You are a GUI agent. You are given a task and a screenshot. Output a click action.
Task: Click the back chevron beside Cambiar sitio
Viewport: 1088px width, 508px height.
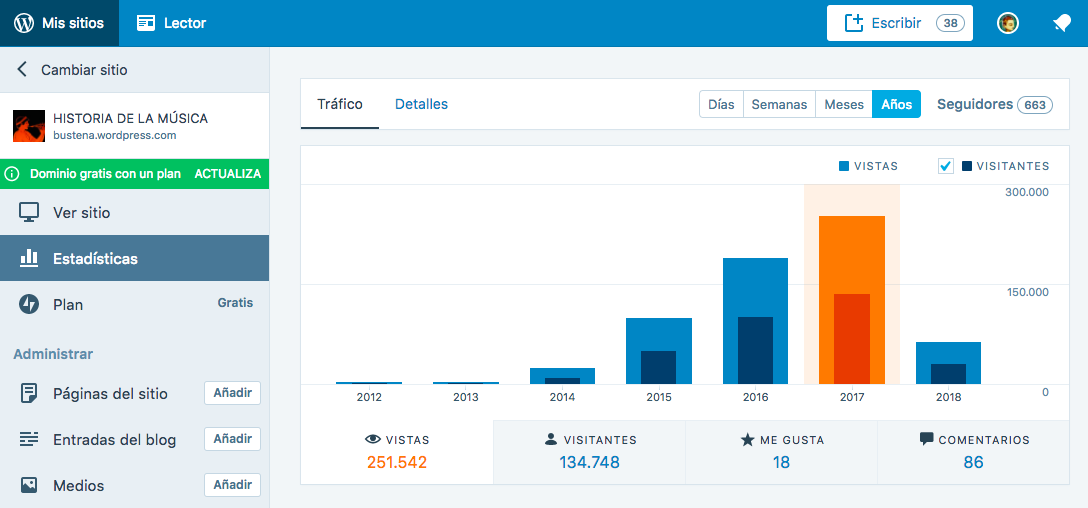click(x=22, y=69)
